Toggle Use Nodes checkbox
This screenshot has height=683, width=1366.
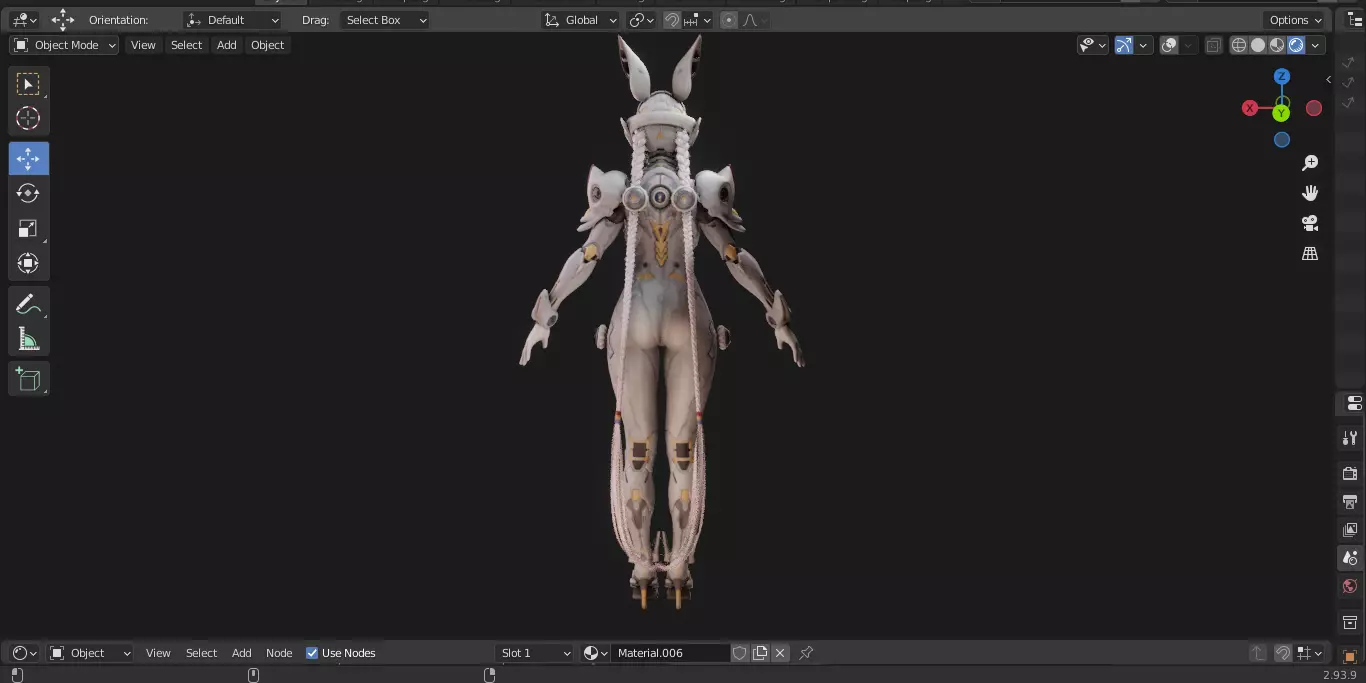(x=312, y=653)
